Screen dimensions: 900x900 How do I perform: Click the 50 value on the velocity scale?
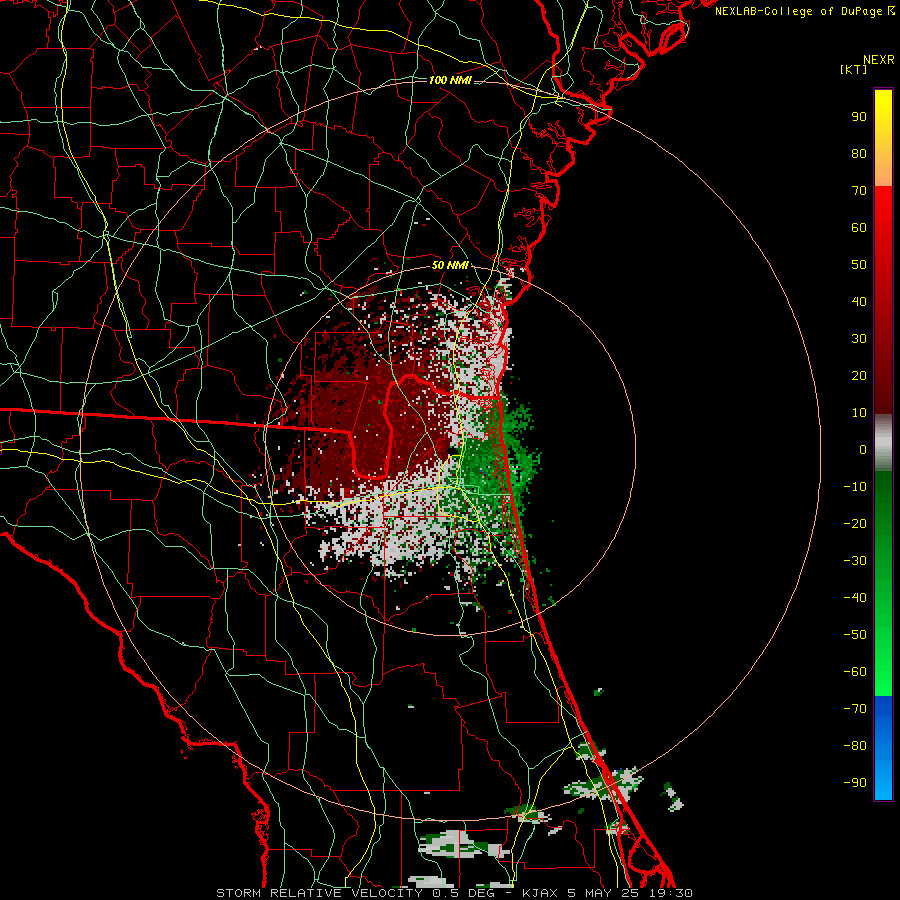pyautogui.click(x=859, y=265)
